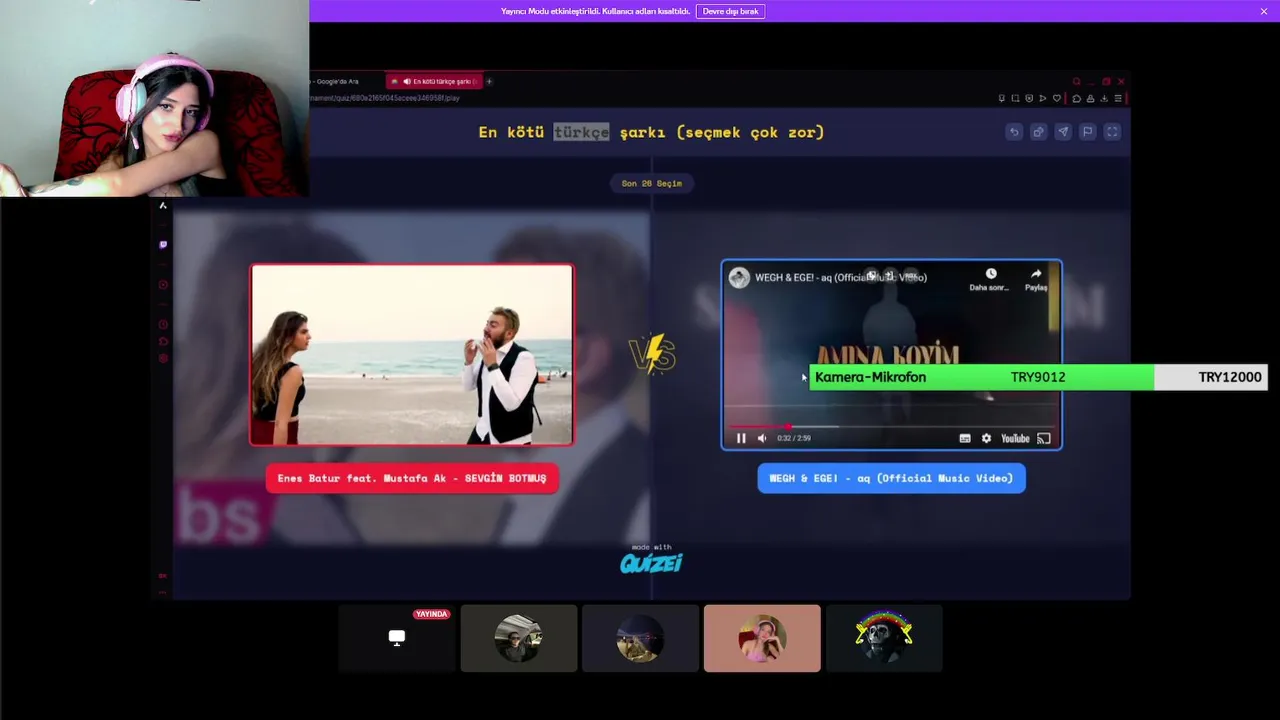Click the Son 28 Seçim badge
Viewport: 1280px width, 720px height.
pyautogui.click(x=651, y=183)
